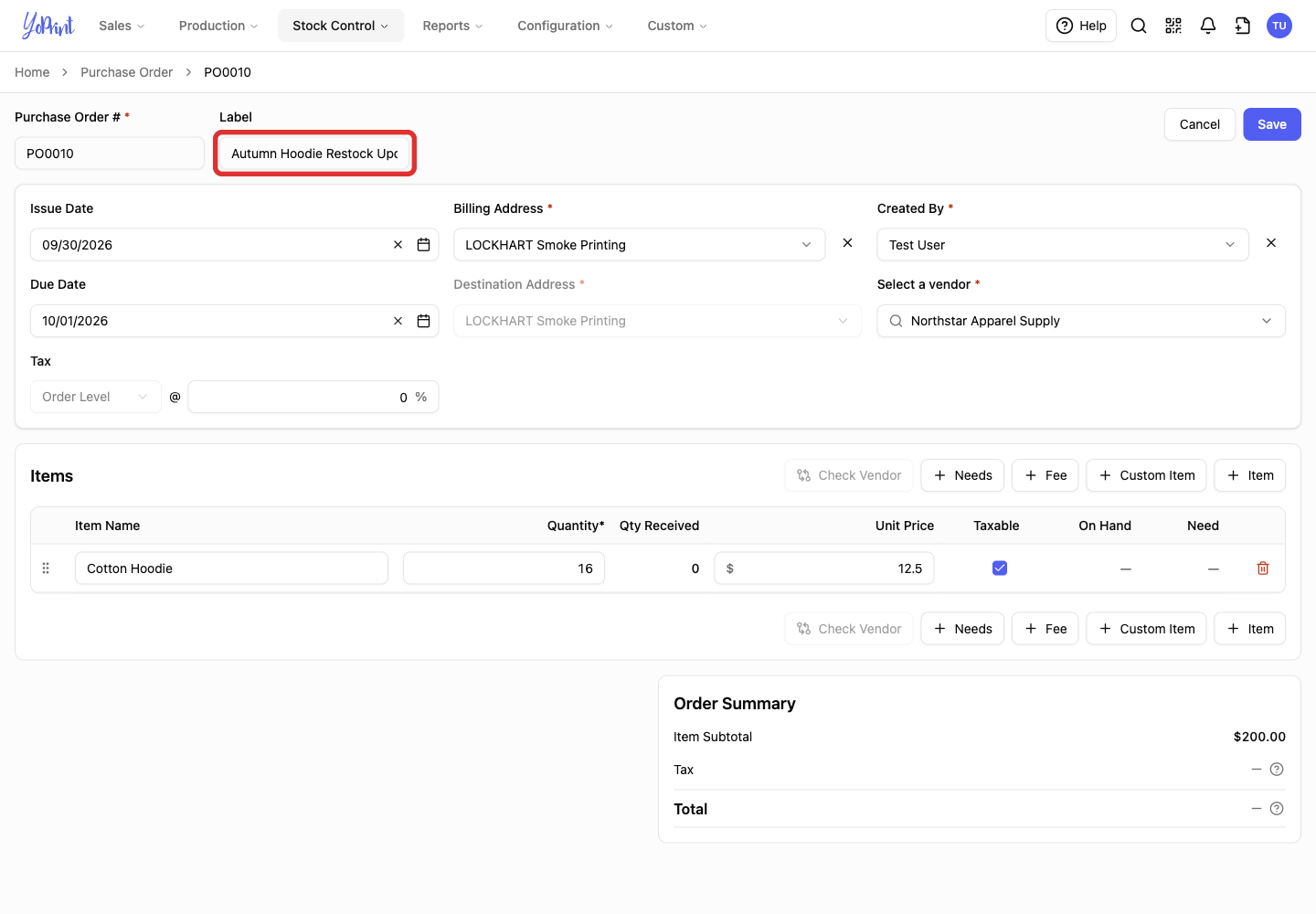The width and height of the screenshot is (1316, 914).
Task: Open the notifications bell
Action: 1208,26
